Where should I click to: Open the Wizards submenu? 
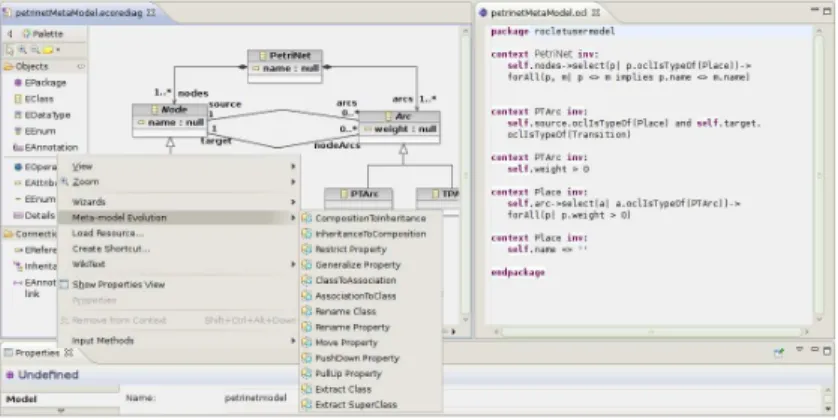179,202
